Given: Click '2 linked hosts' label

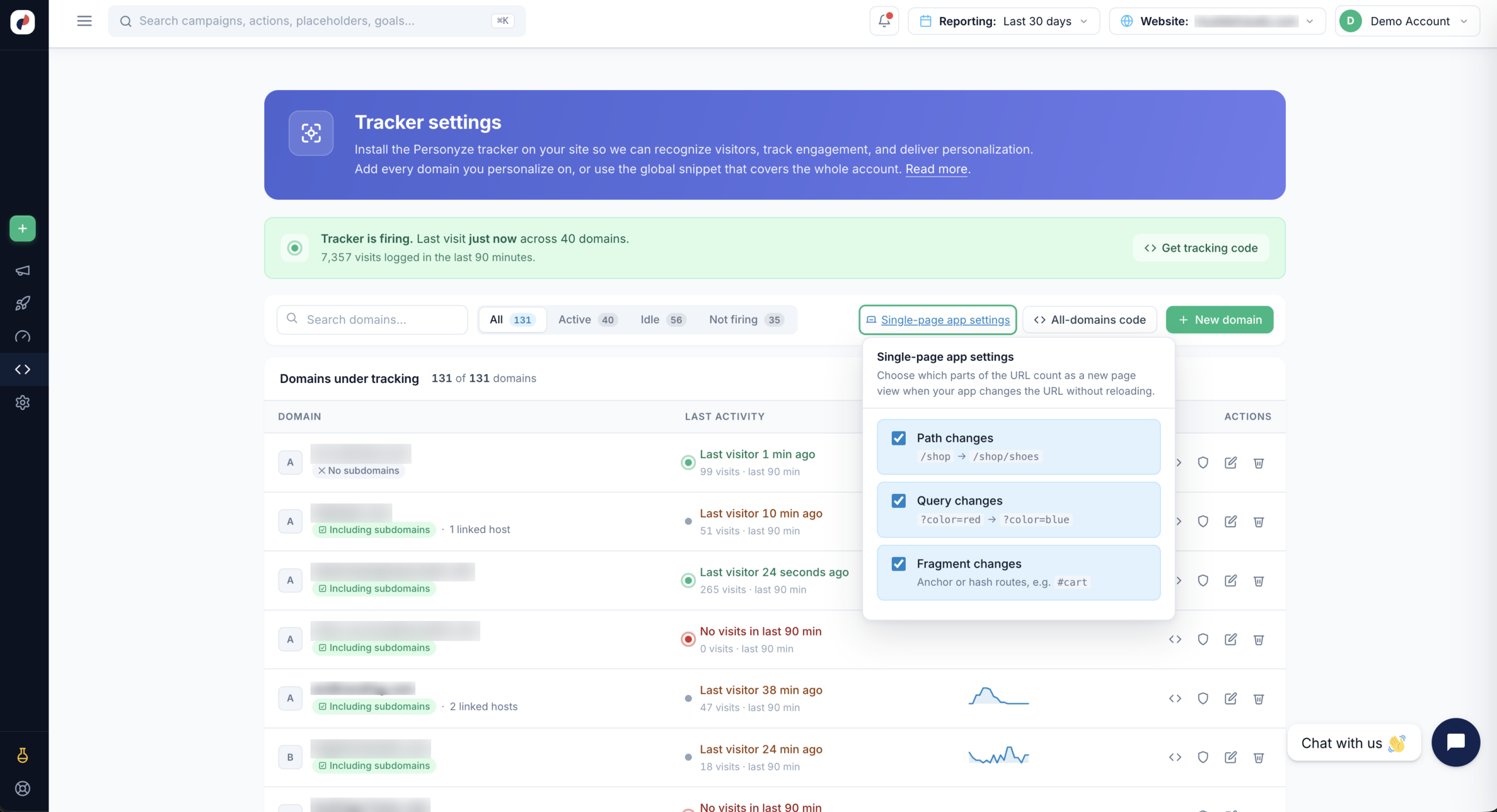Looking at the screenshot, I should (484, 707).
